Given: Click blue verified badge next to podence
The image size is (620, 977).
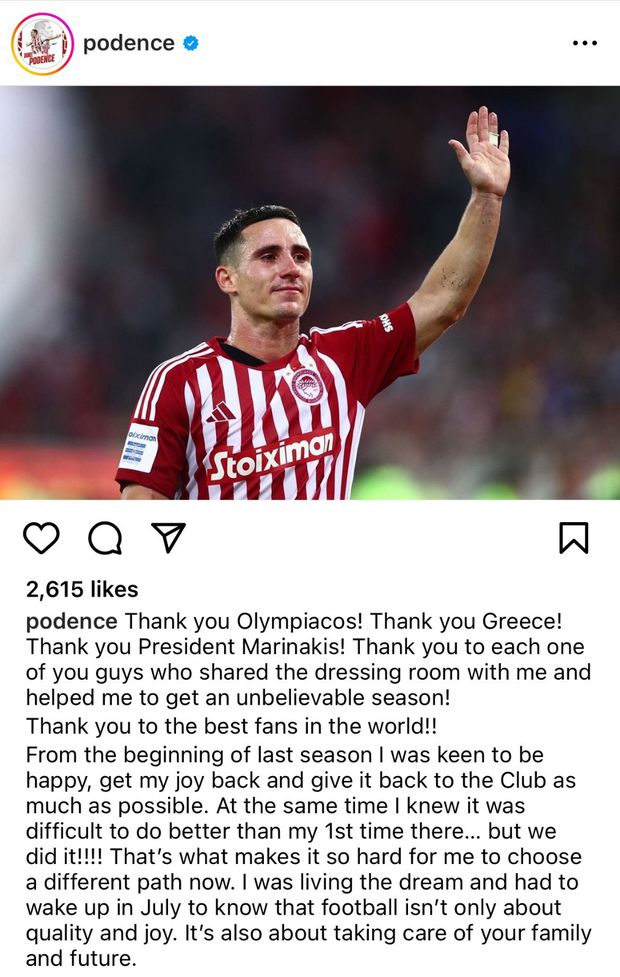Looking at the screenshot, I should (x=191, y=43).
